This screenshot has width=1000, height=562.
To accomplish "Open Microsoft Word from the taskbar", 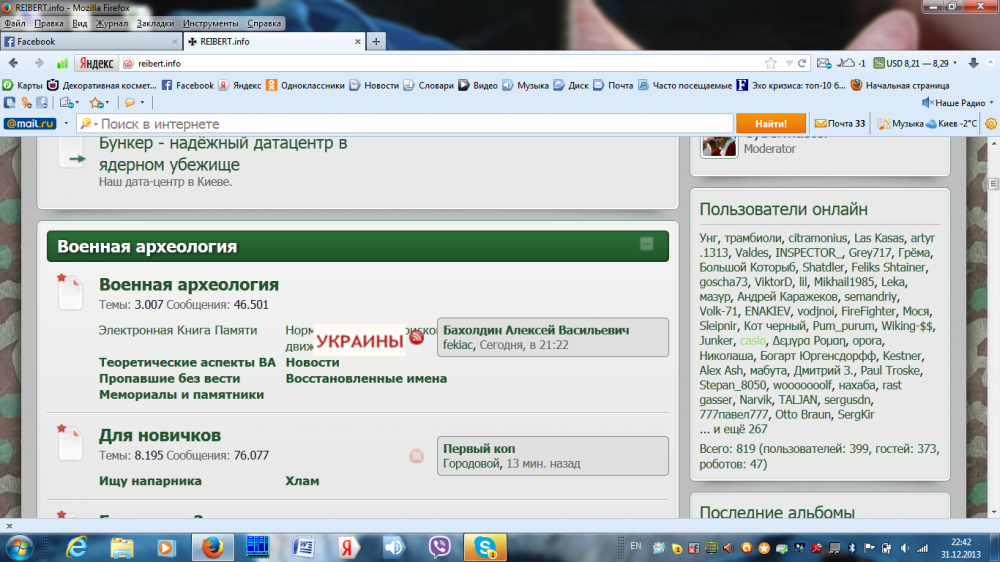I will coord(304,547).
